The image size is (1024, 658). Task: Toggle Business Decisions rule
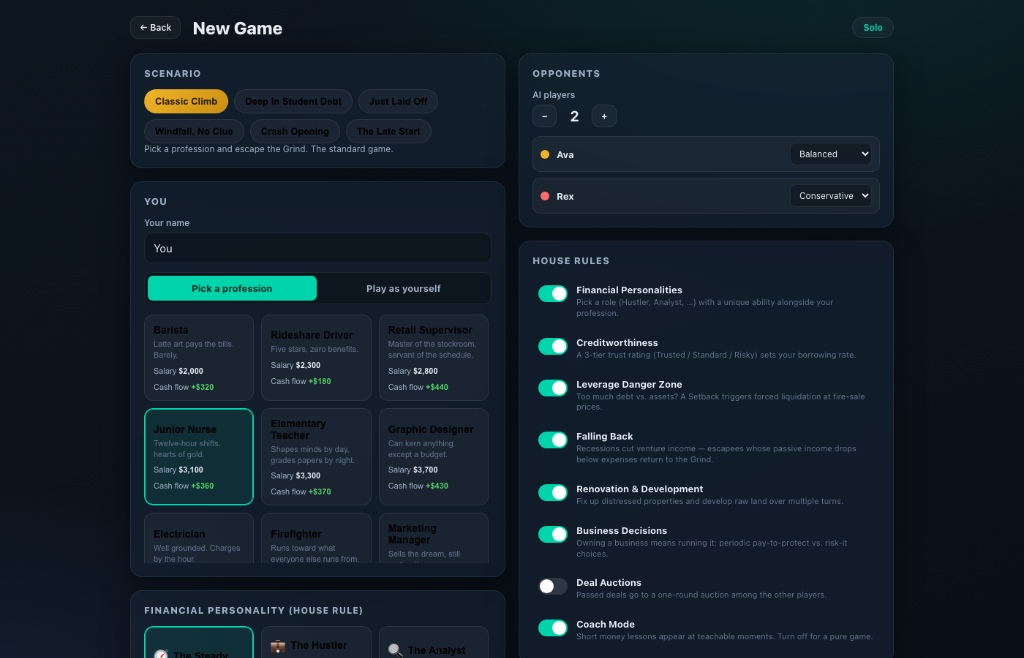click(x=552, y=534)
